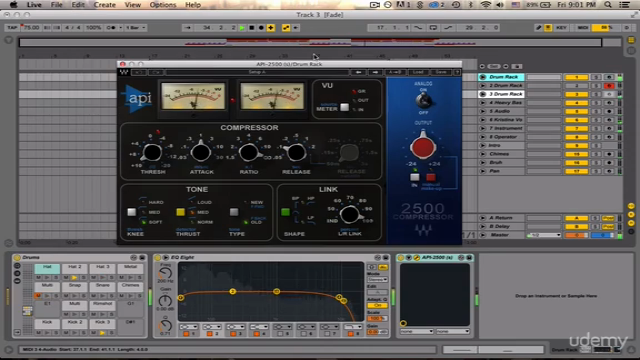Toggle EQ Eight Adapt. Q On button

377,305
